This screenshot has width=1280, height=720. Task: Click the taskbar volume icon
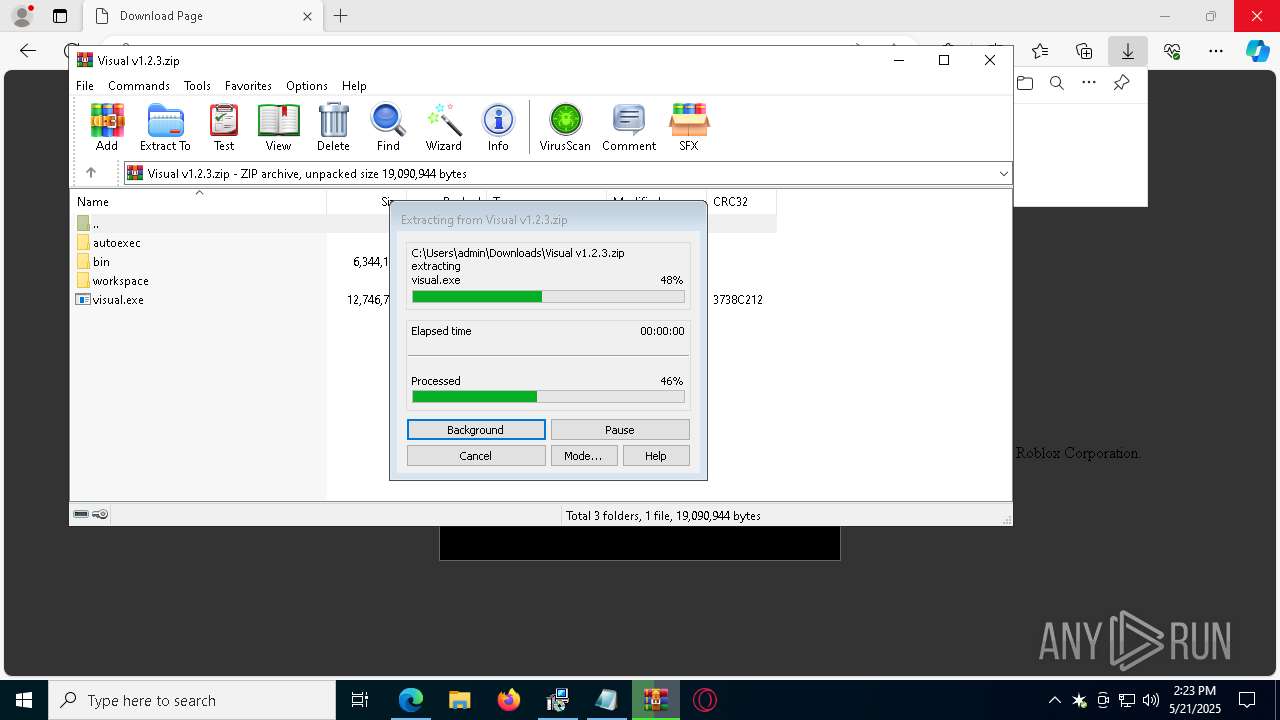(x=1151, y=700)
